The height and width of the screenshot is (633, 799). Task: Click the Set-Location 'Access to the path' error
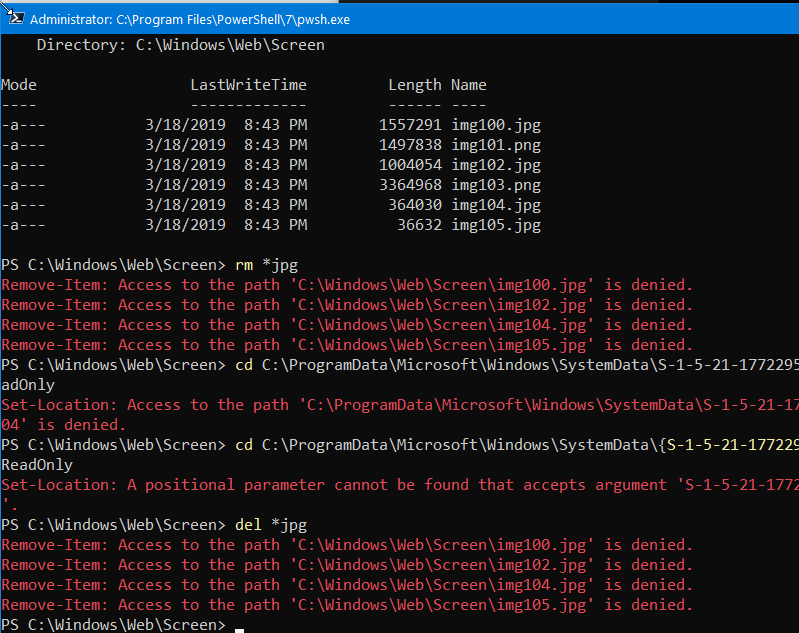click(x=400, y=405)
